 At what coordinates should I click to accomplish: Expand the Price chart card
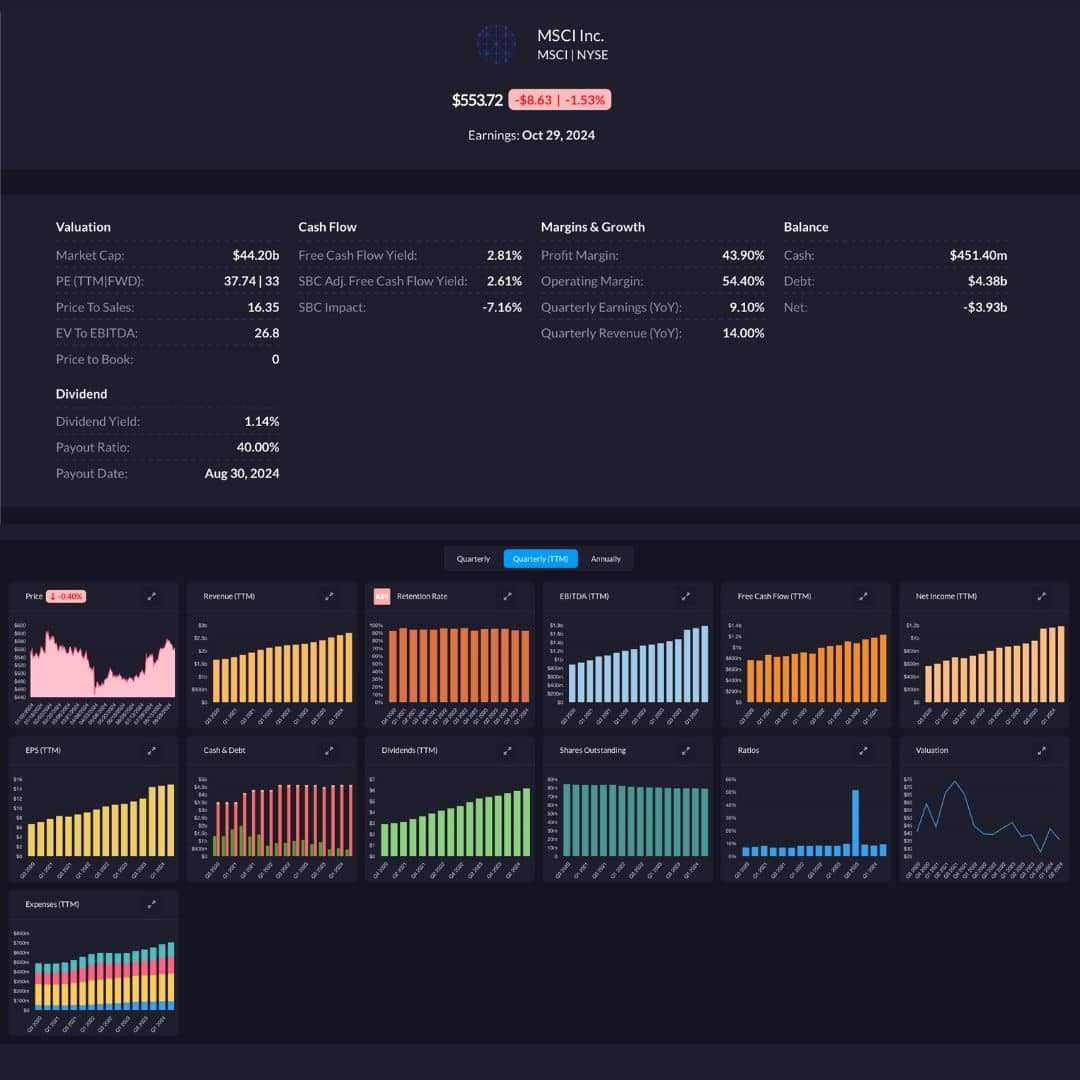152,596
